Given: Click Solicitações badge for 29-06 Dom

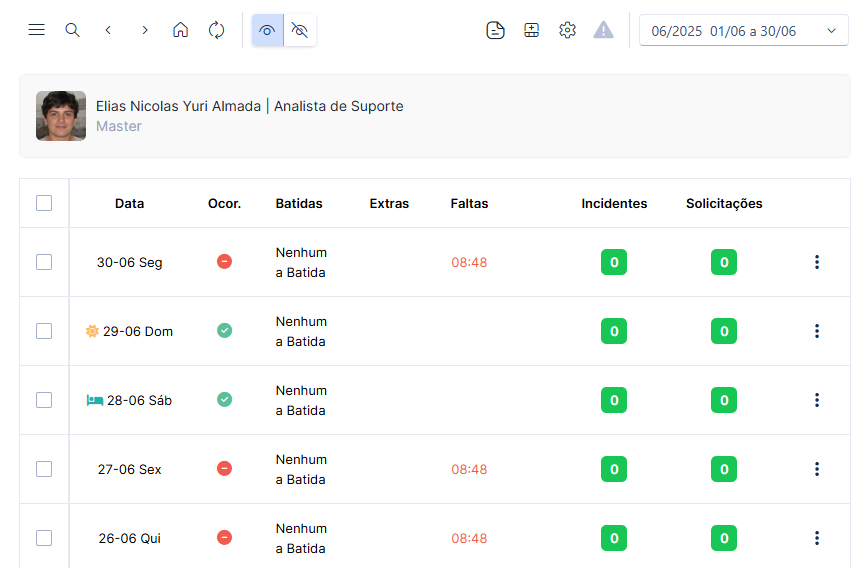Looking at the screenshot, I should point(724,331).
